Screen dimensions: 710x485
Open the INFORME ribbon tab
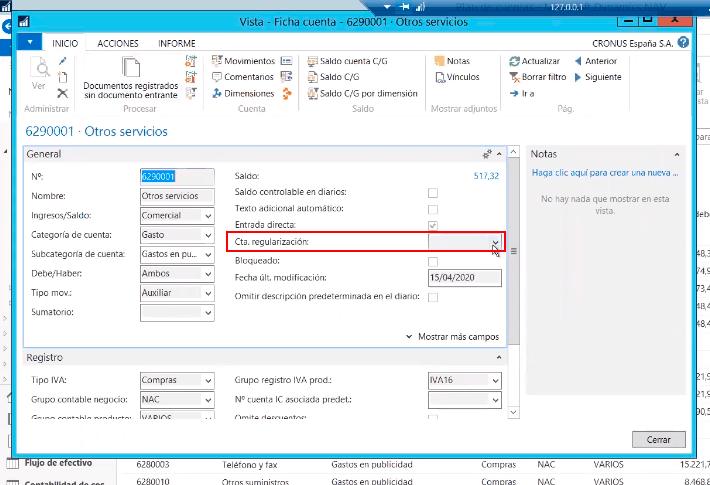click(177, 44)
